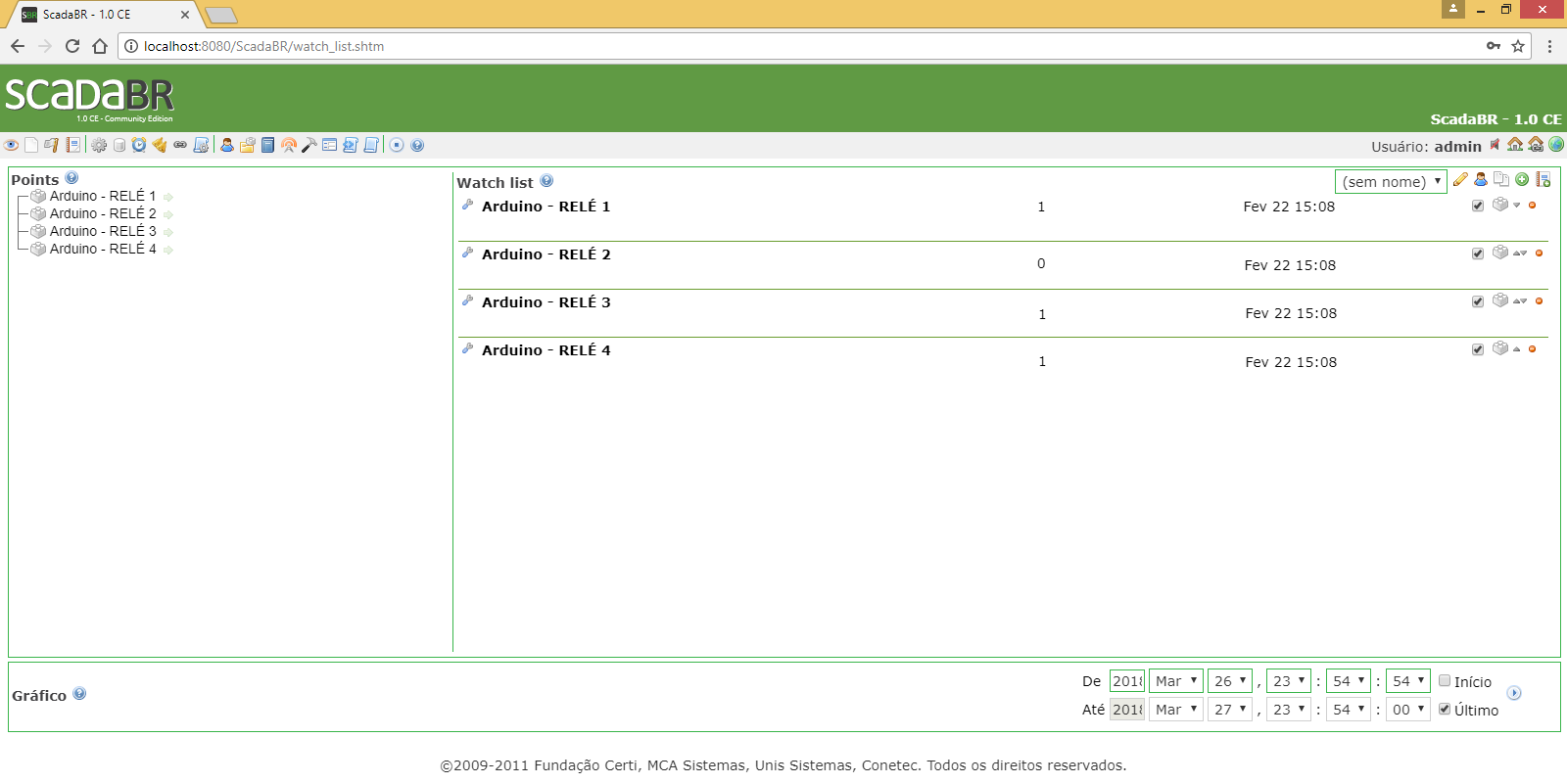Open help icon in main toolbar
1567x784 pixels.
(x=417, y=145)
